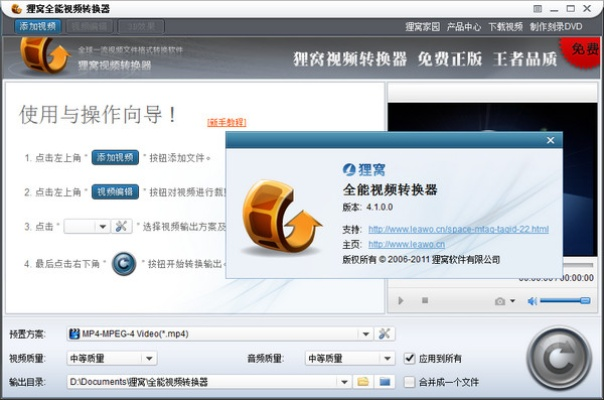Screen dimensions: 604x400
Task: Click the disabled 3D效果 toolbar button
Action: coord(141,27)
